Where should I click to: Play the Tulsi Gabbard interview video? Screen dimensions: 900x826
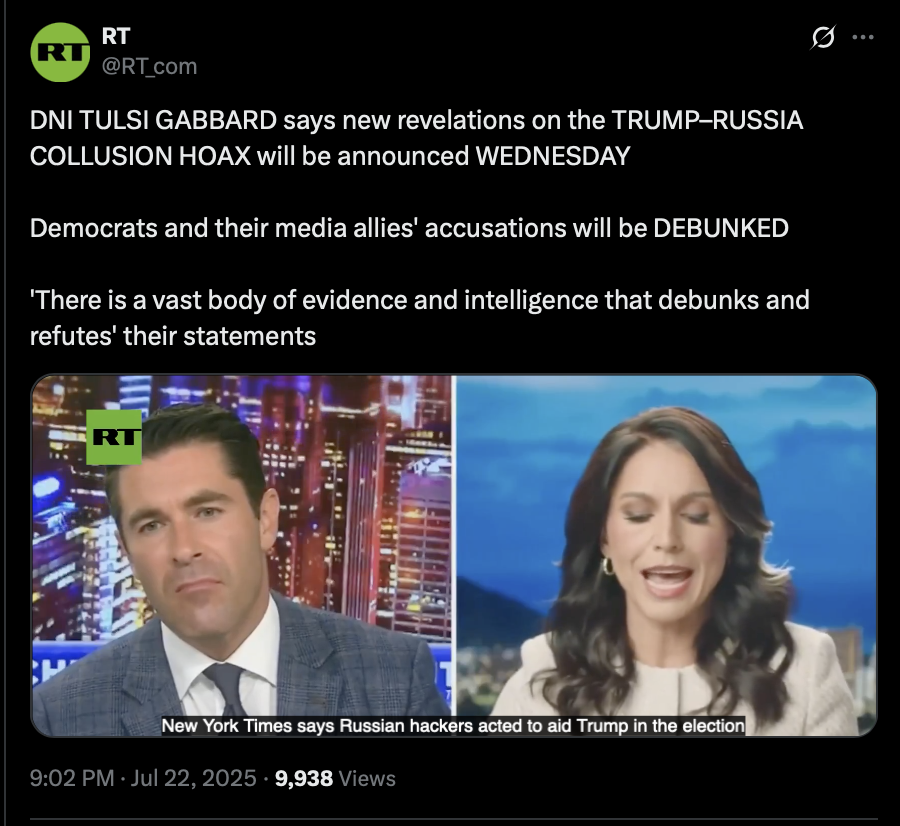coord(453,555)
